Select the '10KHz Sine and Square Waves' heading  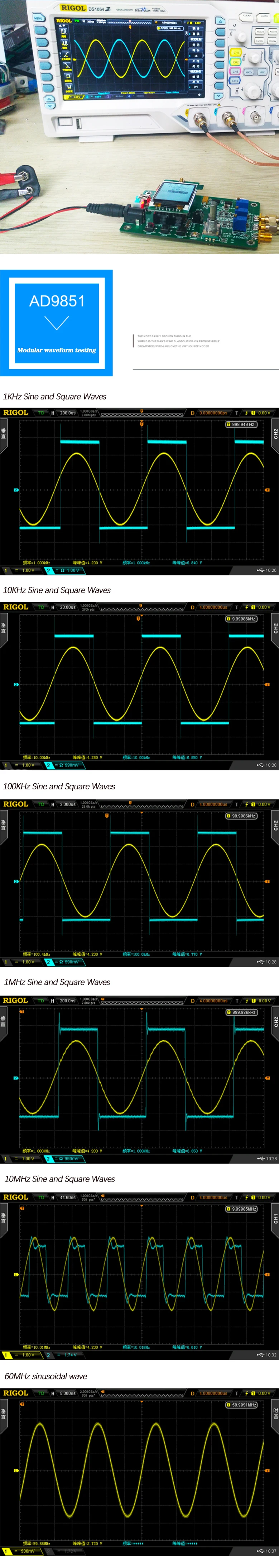point(57,590)
